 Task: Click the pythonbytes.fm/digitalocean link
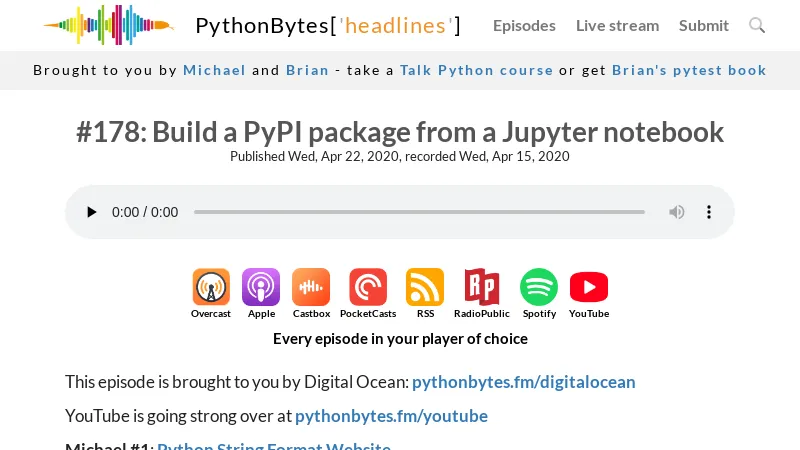[523, 382]
